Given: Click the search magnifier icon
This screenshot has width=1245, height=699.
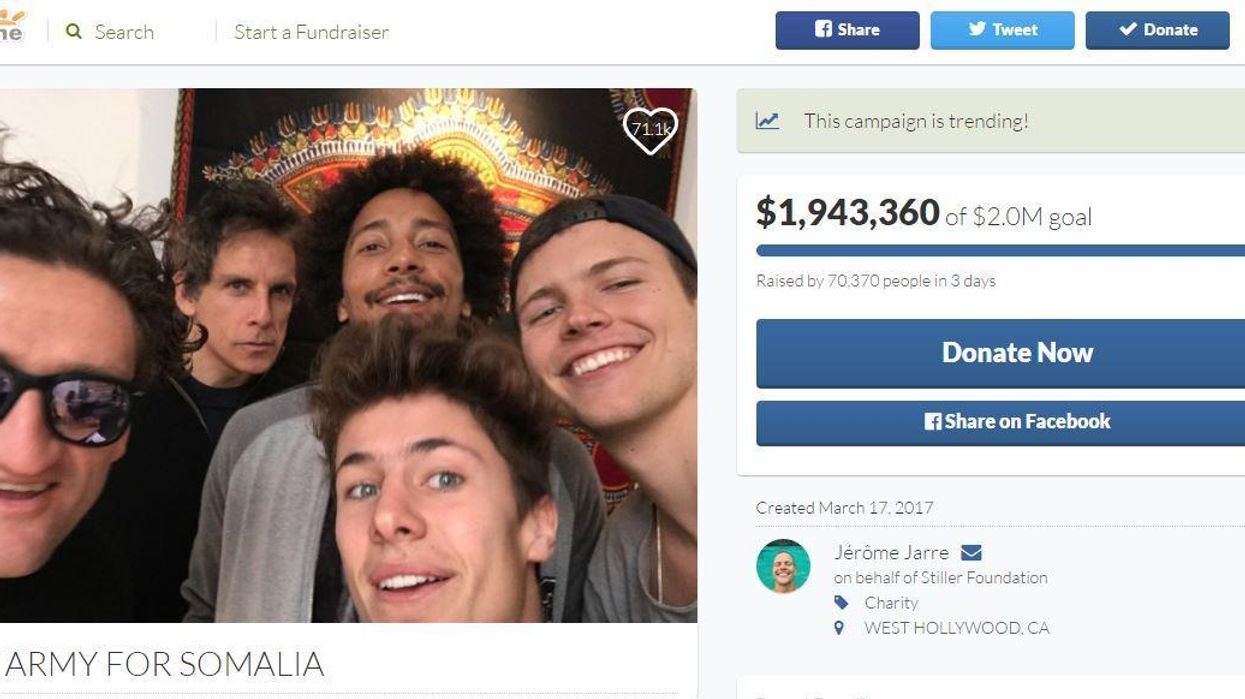Looking at the screenshot, I should 74,32.
